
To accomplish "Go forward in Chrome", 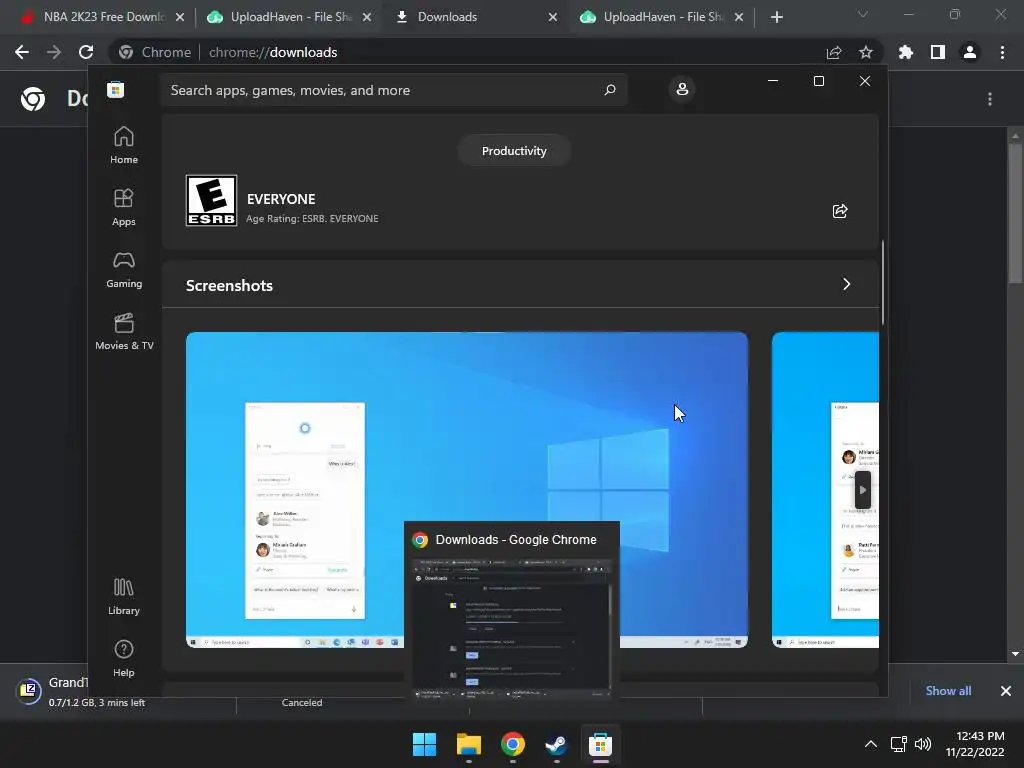I will click(x=54, y=52).
